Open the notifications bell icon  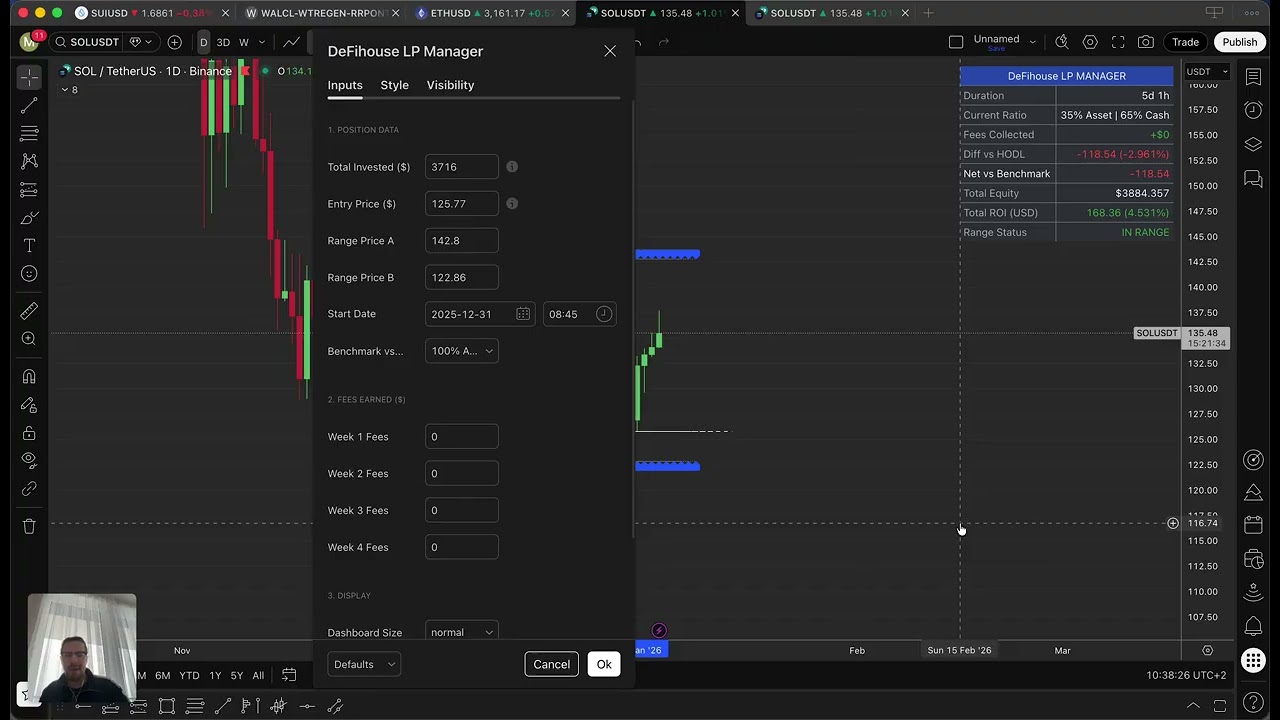pyautogui.click(x=1253, y=627)
